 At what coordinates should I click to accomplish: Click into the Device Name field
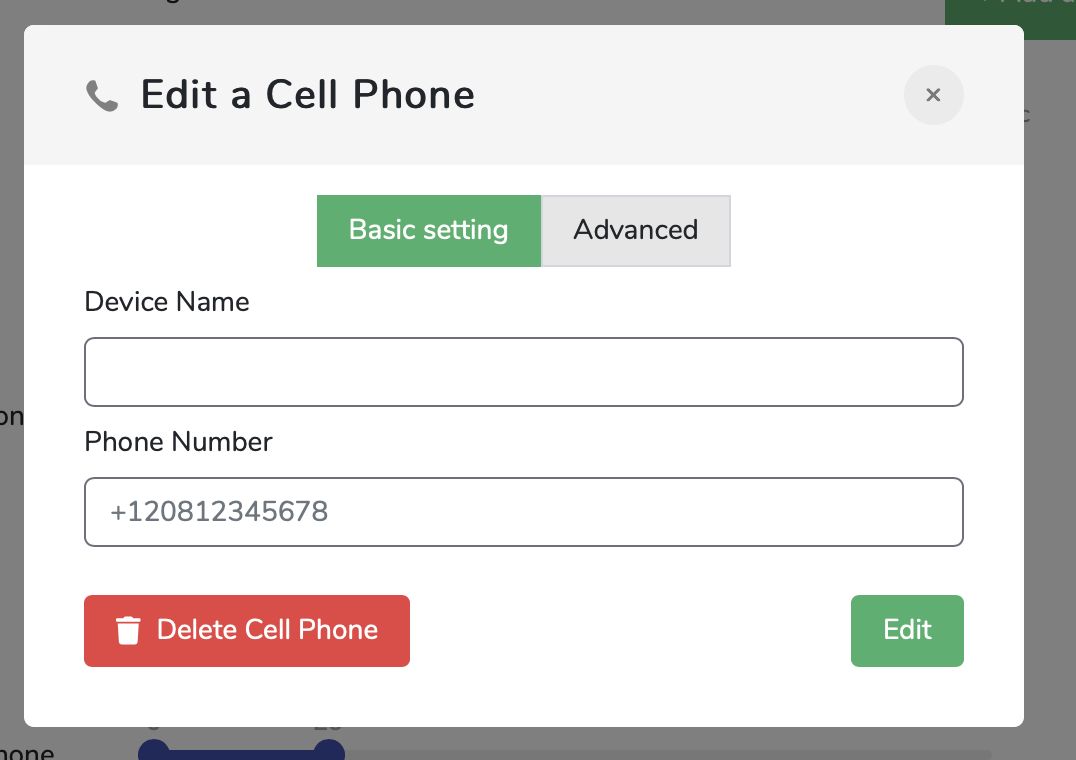(x=523, y=372)
